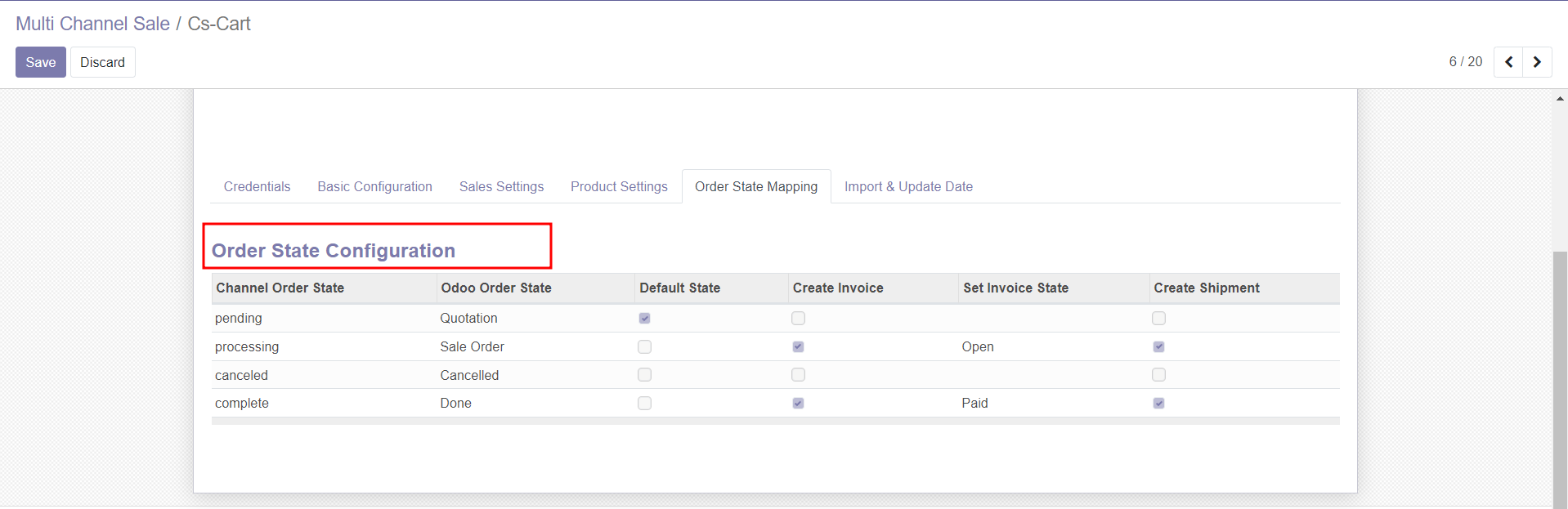
Task: Select Open invoice state in processing row
Action: (x=978, y=347)
